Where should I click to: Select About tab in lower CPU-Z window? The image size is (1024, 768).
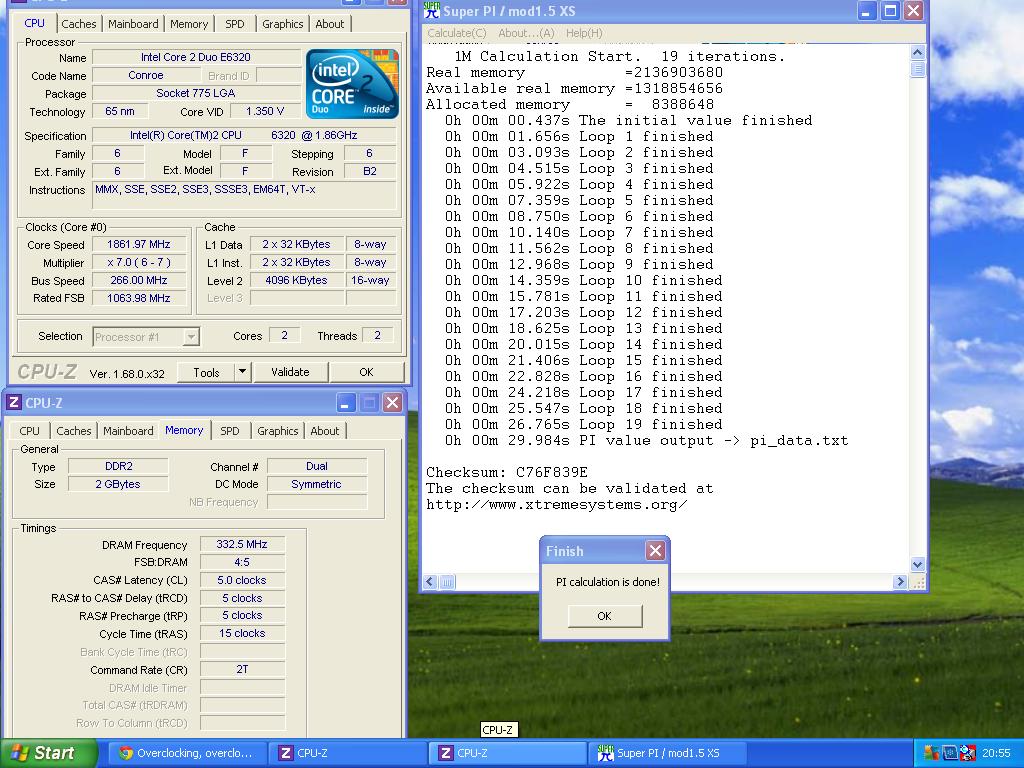(x=325, y=431)
